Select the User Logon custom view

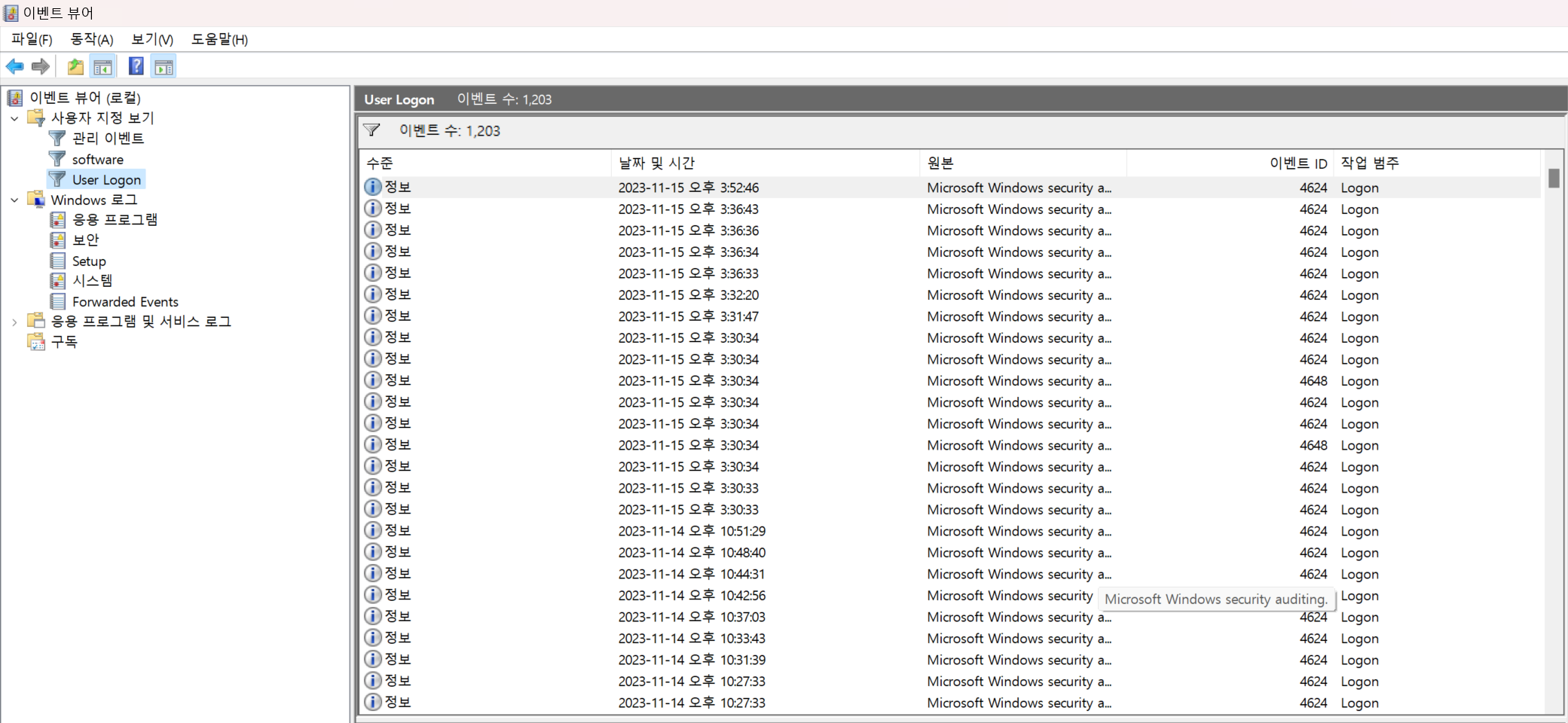pyautogui.click(x=106, y=179)
